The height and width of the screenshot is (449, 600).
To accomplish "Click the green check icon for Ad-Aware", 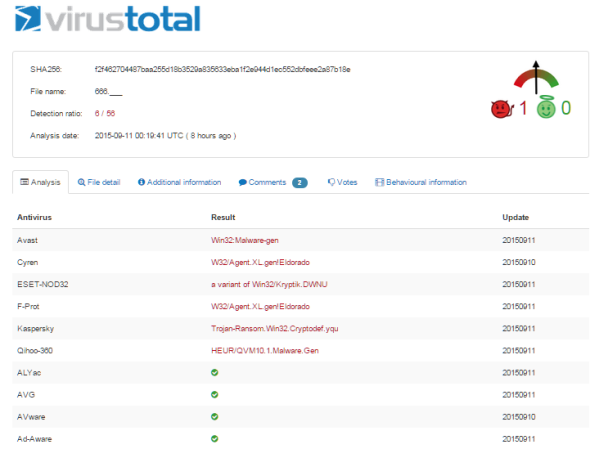I will coord(215,439).
